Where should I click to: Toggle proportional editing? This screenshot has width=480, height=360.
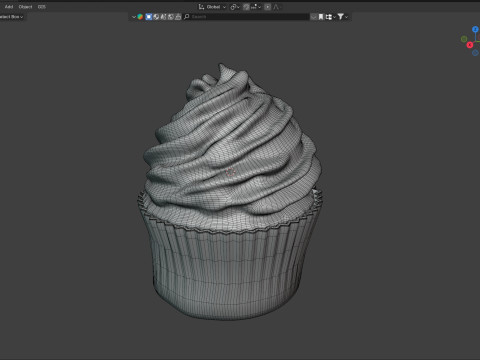click(267, 7)
